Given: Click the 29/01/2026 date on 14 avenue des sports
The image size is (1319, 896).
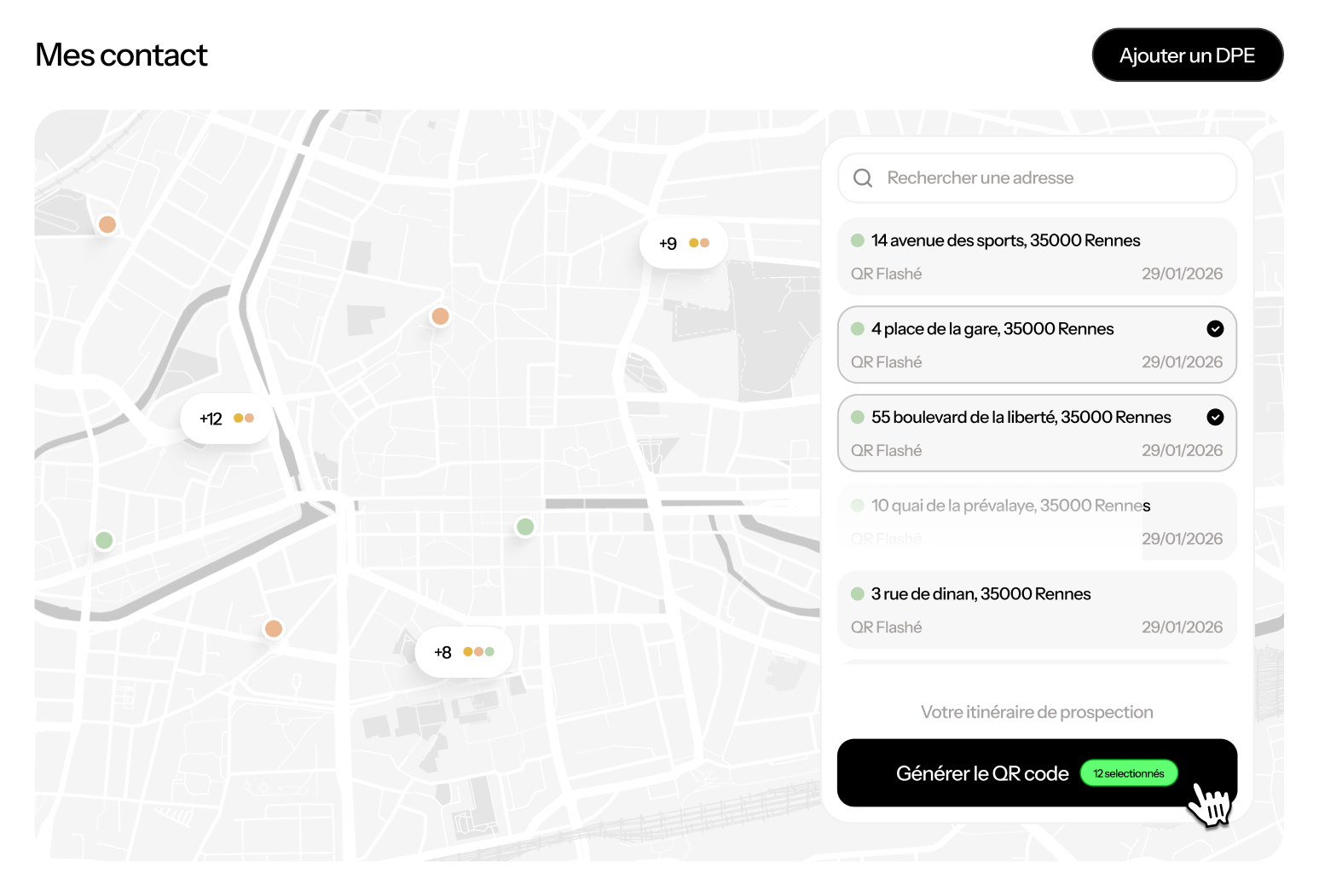Looking at the screenshot, I should 1183,274.
